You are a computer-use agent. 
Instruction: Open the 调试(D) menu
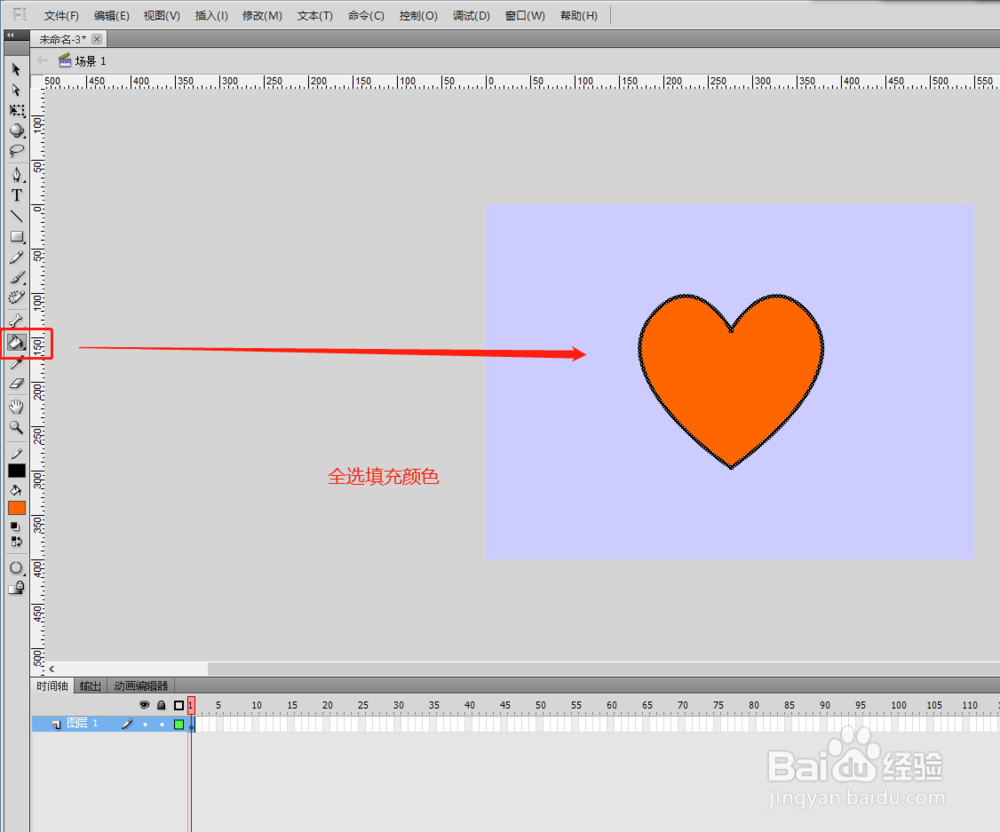(471, 15)
